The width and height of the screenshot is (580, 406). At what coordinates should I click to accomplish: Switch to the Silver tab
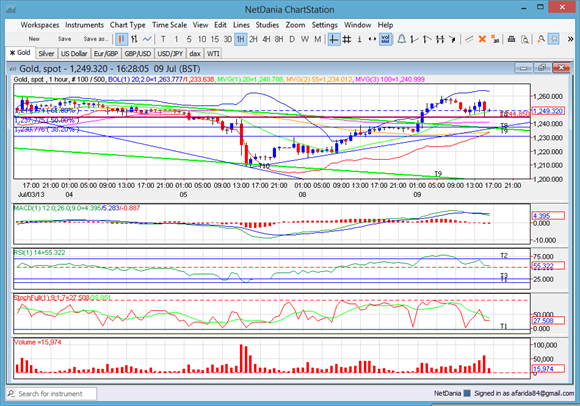pyautogui.click(x=46, y=54)
